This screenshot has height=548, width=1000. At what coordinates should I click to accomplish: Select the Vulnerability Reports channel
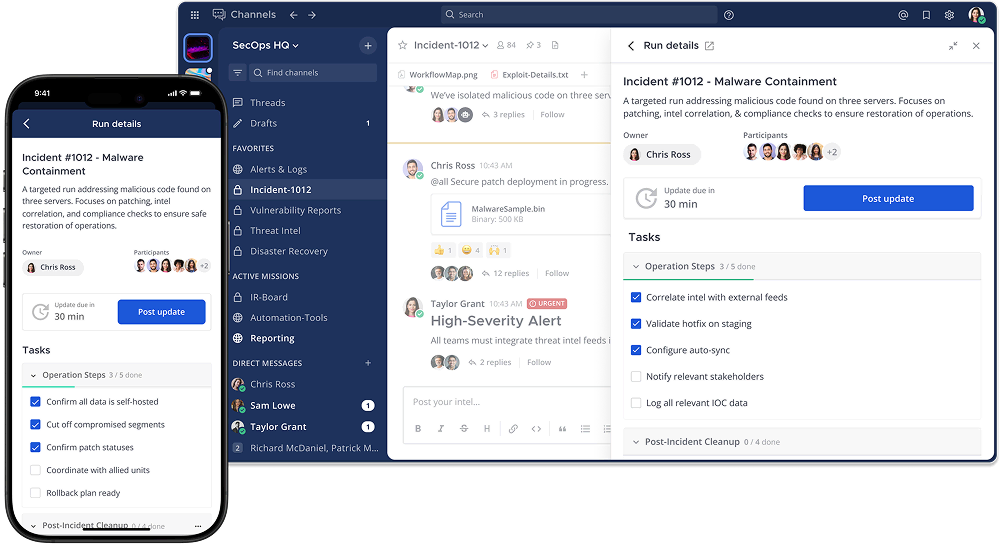point(295,210)
